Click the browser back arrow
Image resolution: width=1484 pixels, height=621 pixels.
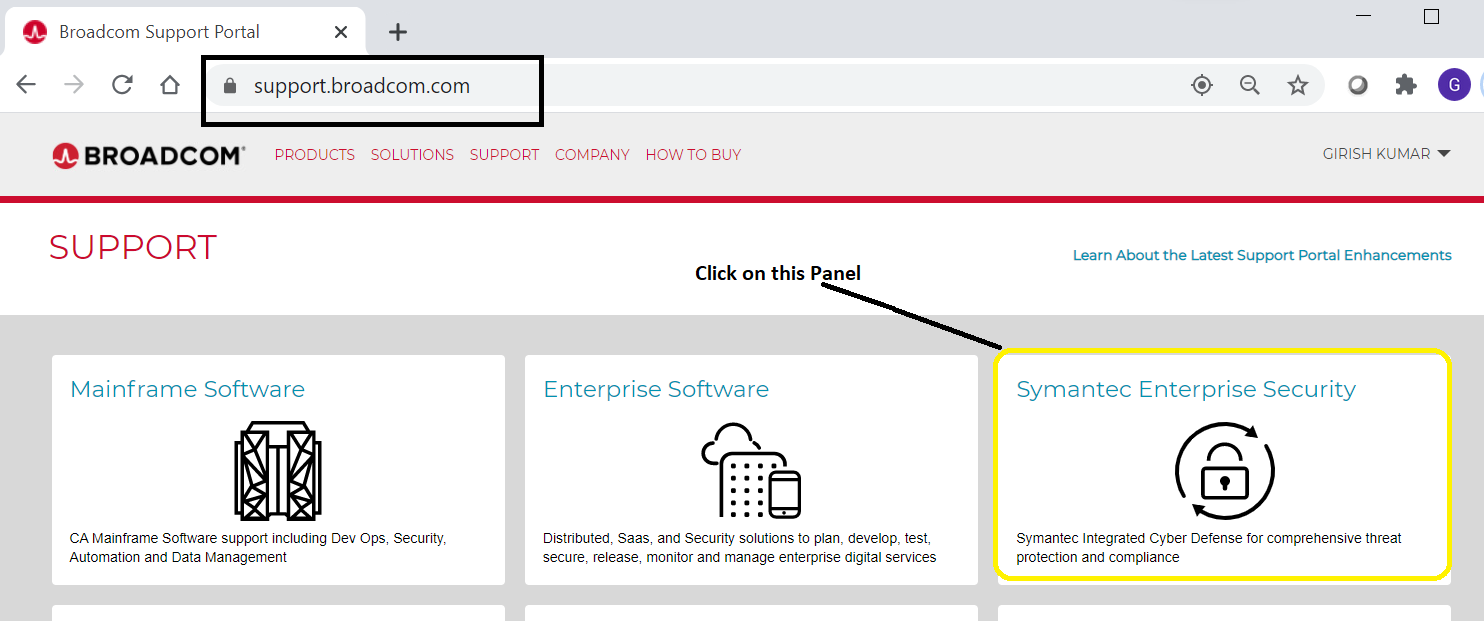pyautogui.click(x=26, y=85)
